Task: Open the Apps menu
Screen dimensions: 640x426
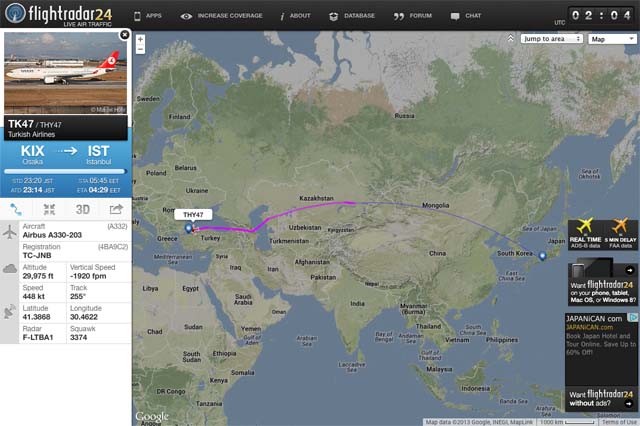Action: pos(153,16)
